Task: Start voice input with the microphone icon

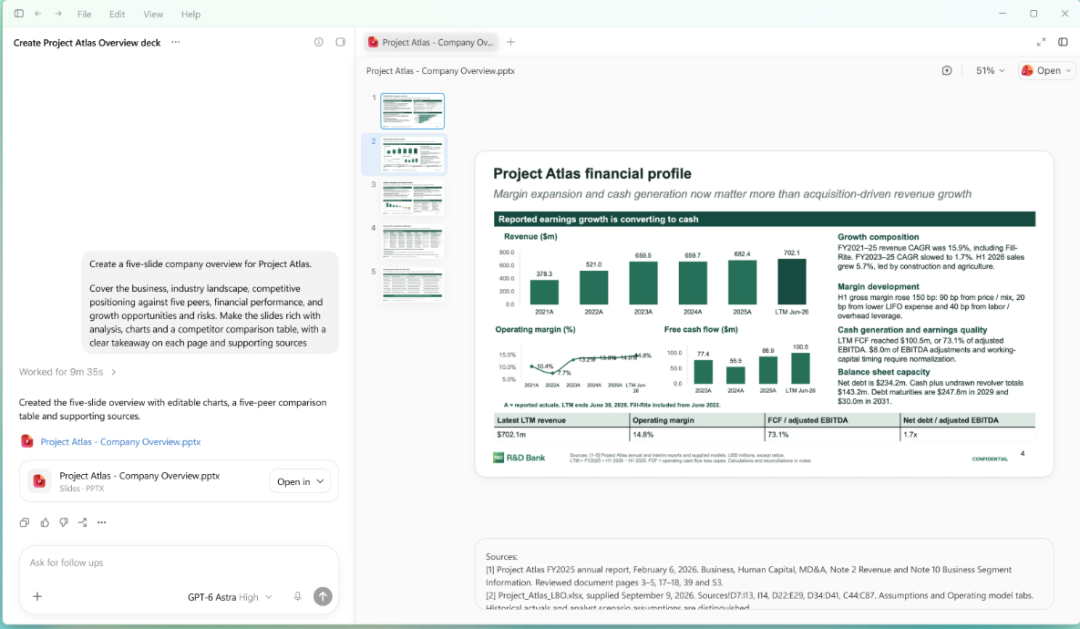Action: tap(298, 597)
